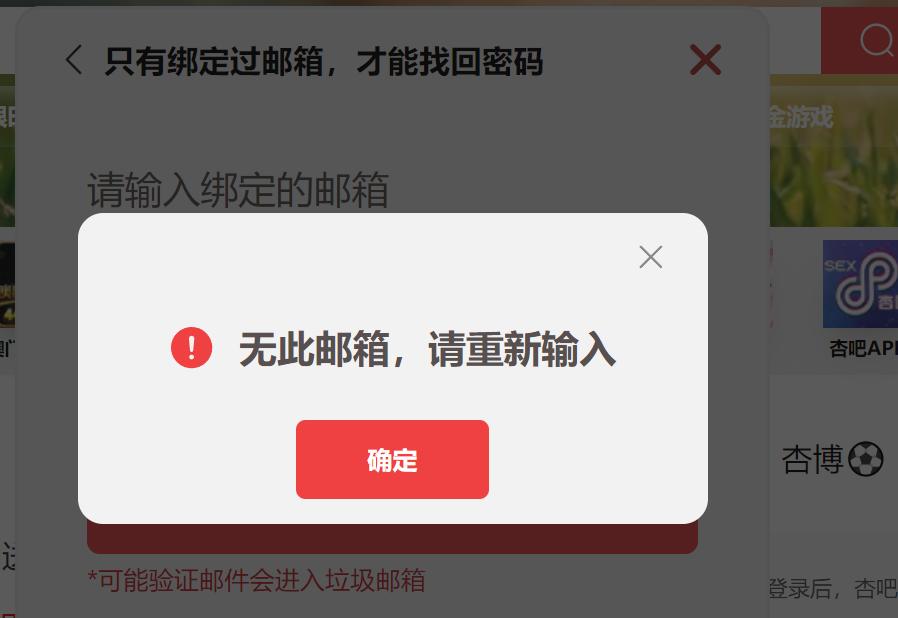Click the 杏吧APP label text
Screen dimensions: 898x618
[863, 348]
